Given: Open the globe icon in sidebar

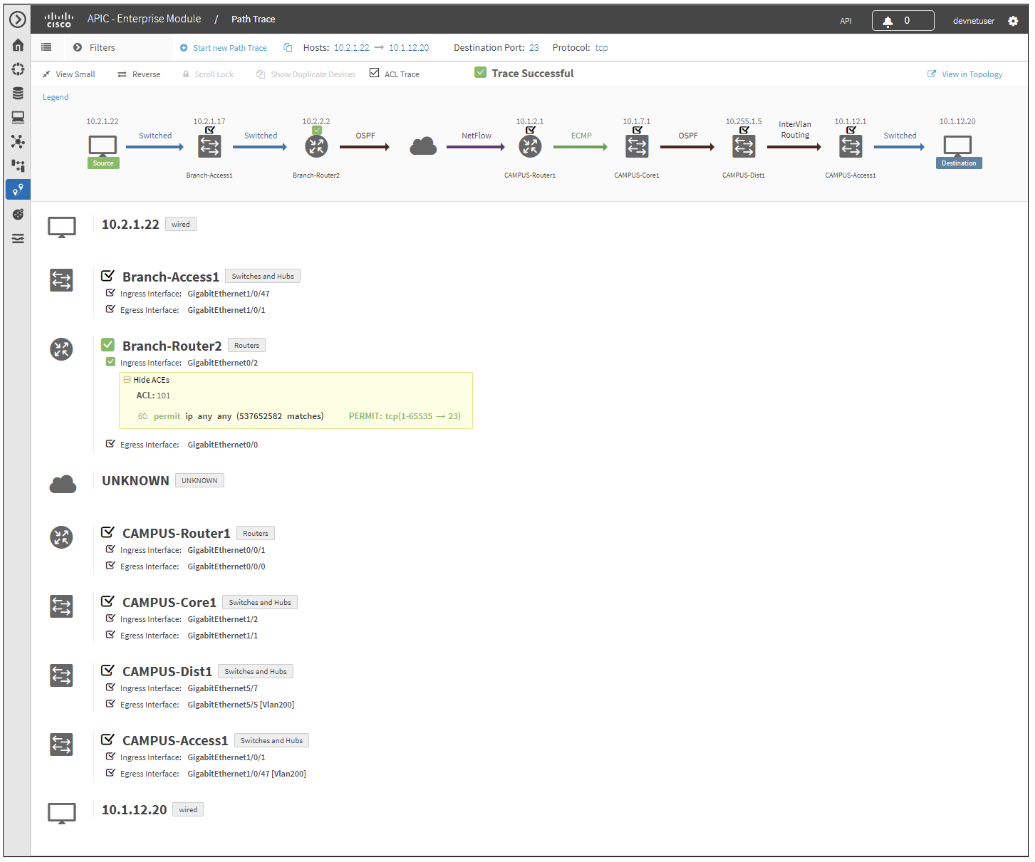Looking at the screenshot, I should 18,214.
